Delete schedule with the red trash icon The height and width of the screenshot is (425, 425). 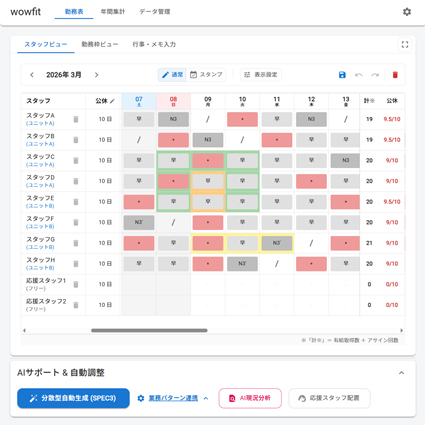[395, 75]
